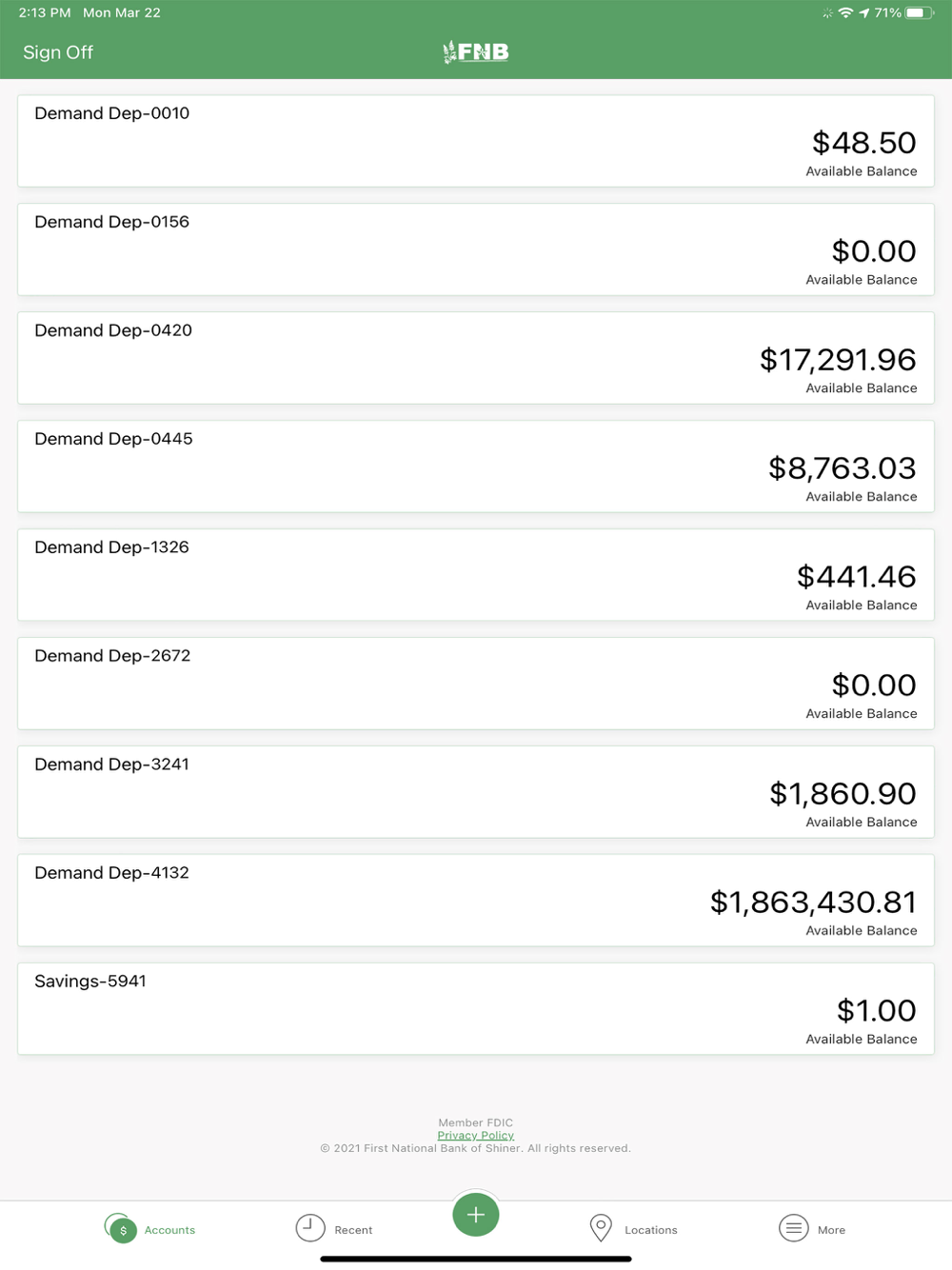Open the Privacy Policy link
Image resolution: width=952 pixels, height=1270 pixels.
tap(476, 1136)
